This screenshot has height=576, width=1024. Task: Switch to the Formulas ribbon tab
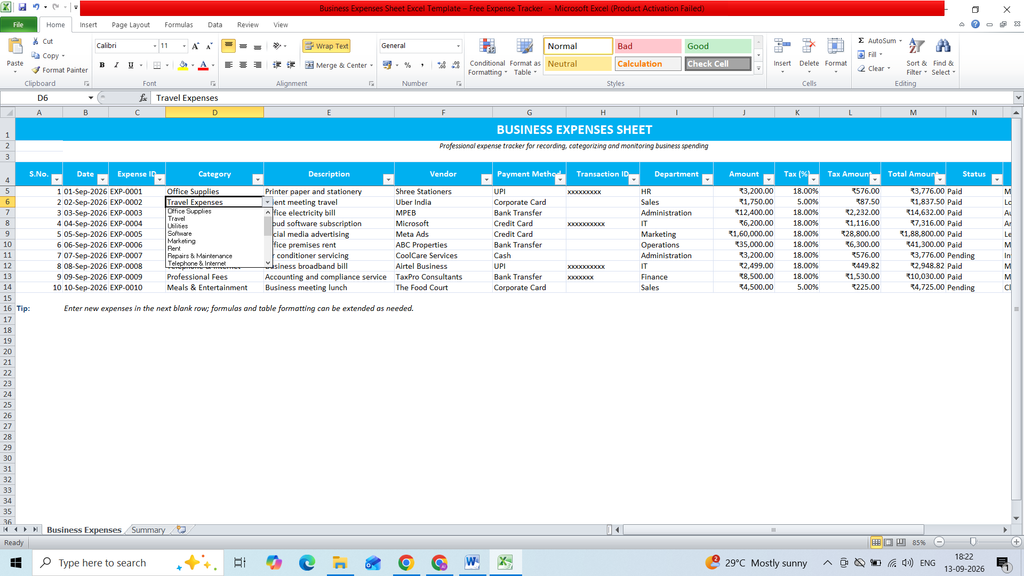coord(178,25)
